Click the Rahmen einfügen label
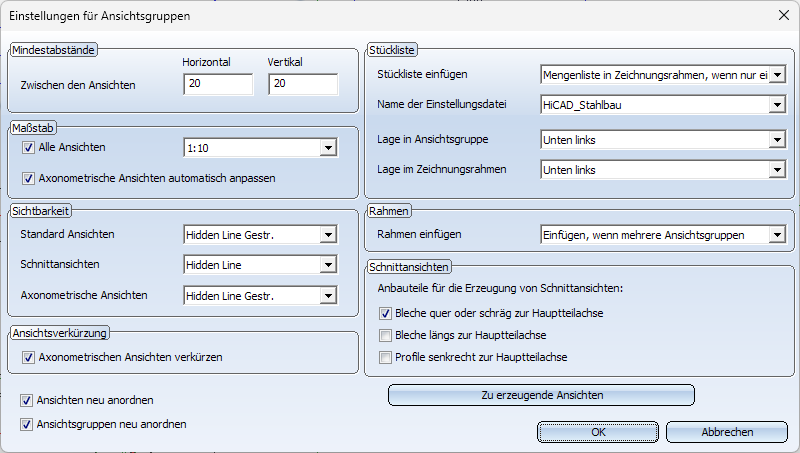This screenshot has height=453, width=800. pyautogui.click(x=419, y=235)
